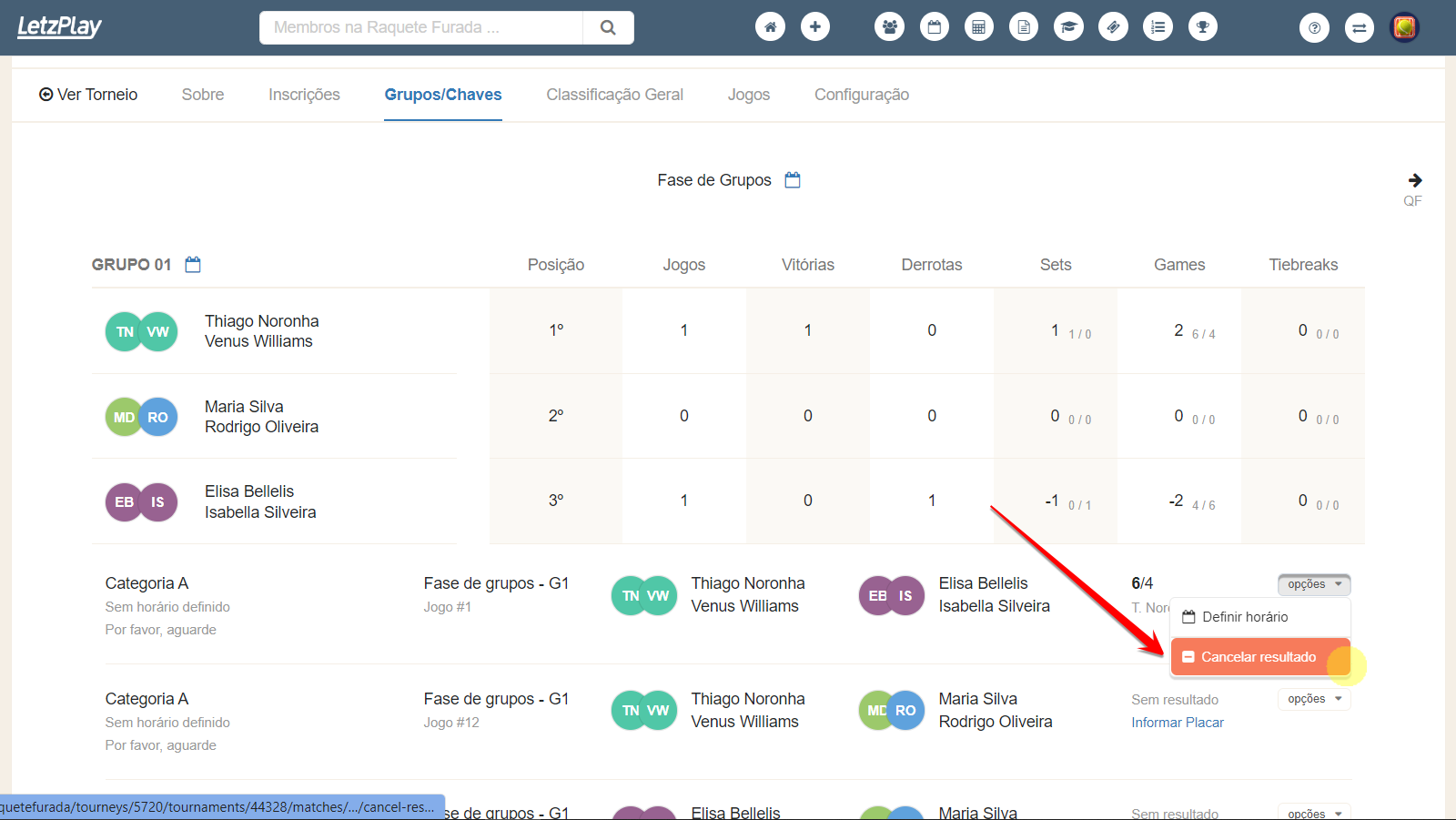Viewport: 1456px width, 820px height.
Task: Click the plus add icon
Action: pyautogui.click(x=814, y=27)
